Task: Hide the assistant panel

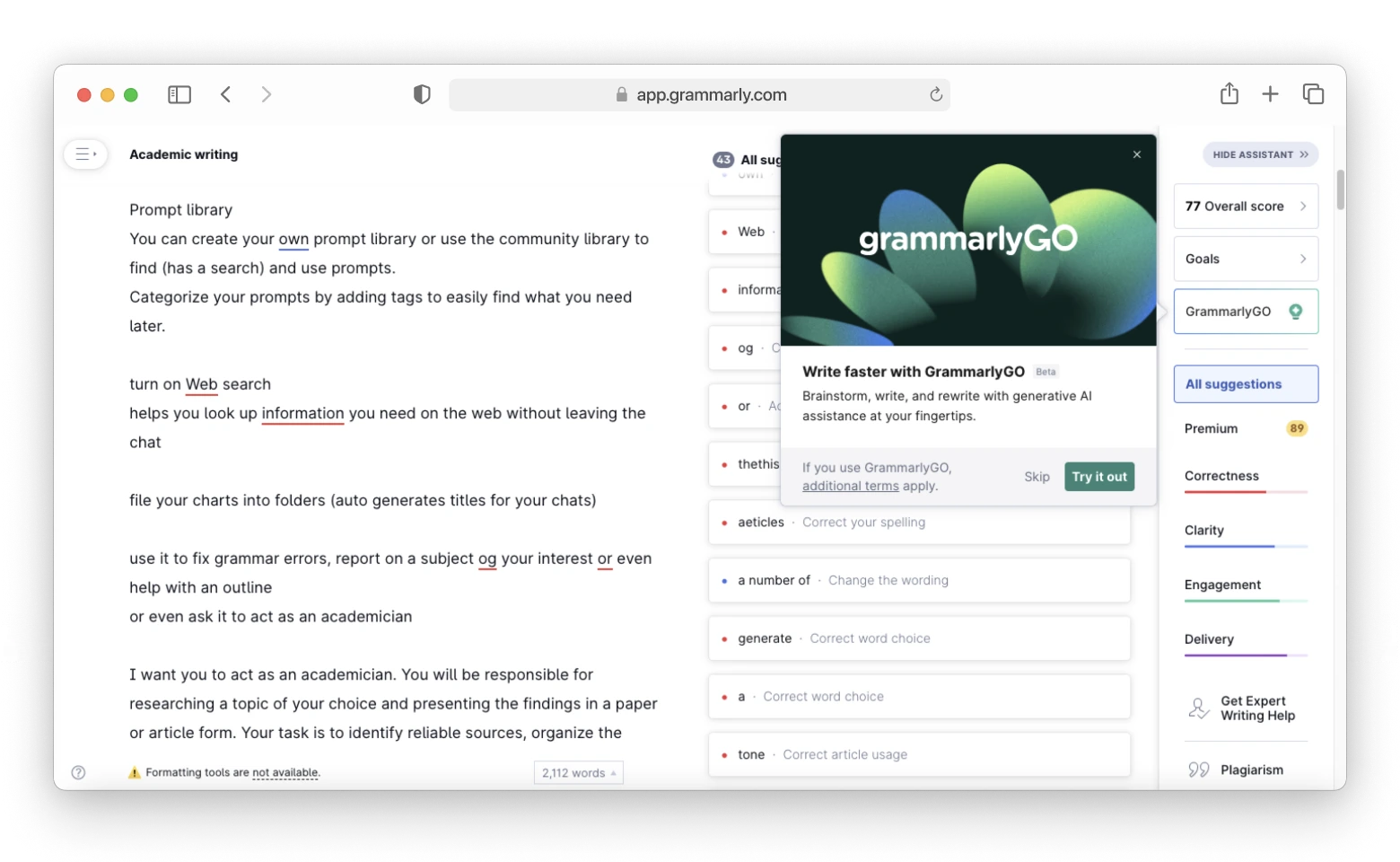Action: (x=1260, y=154)
